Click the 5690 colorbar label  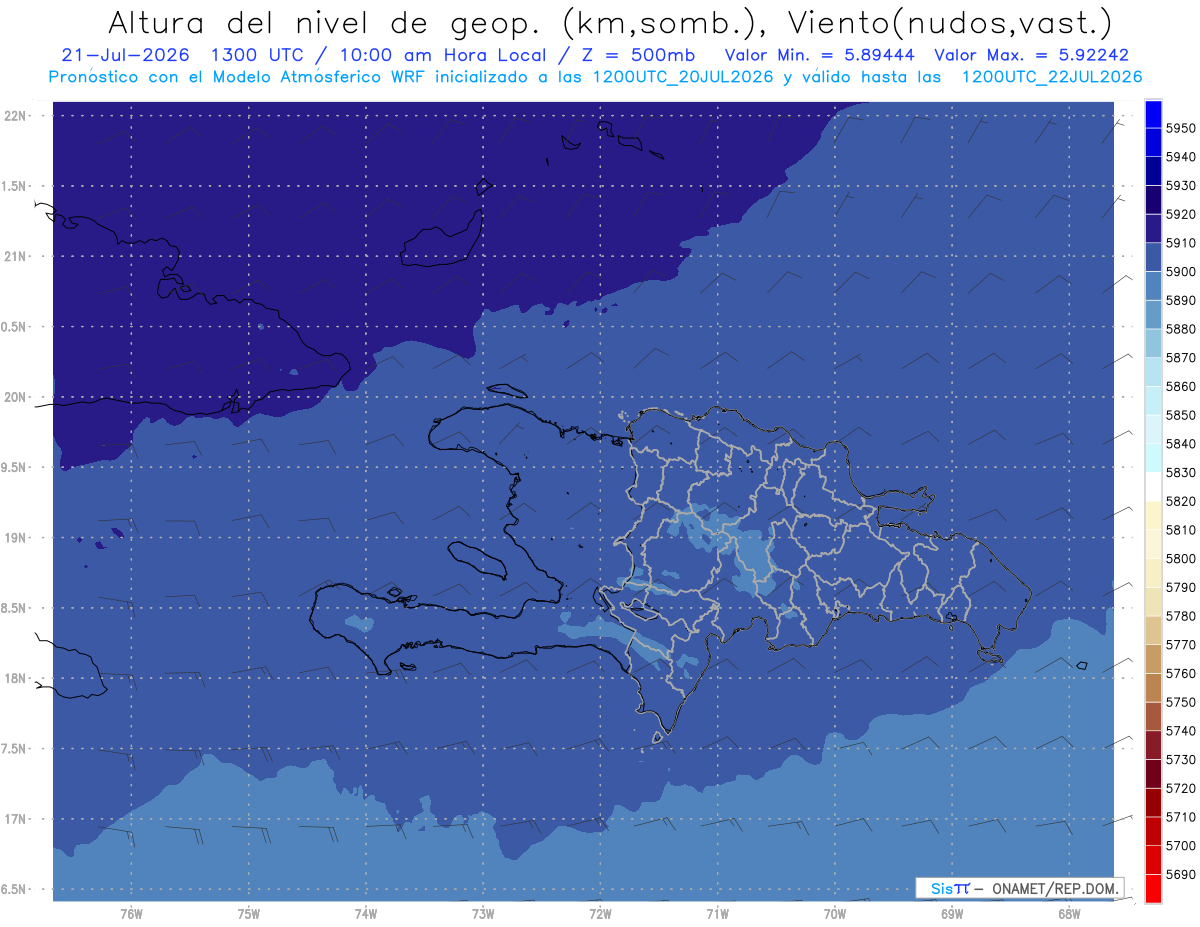(1180, 874)
